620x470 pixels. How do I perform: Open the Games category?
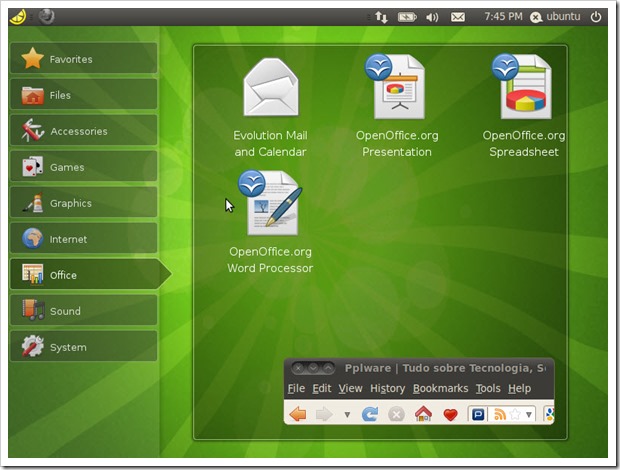point(83,167)
